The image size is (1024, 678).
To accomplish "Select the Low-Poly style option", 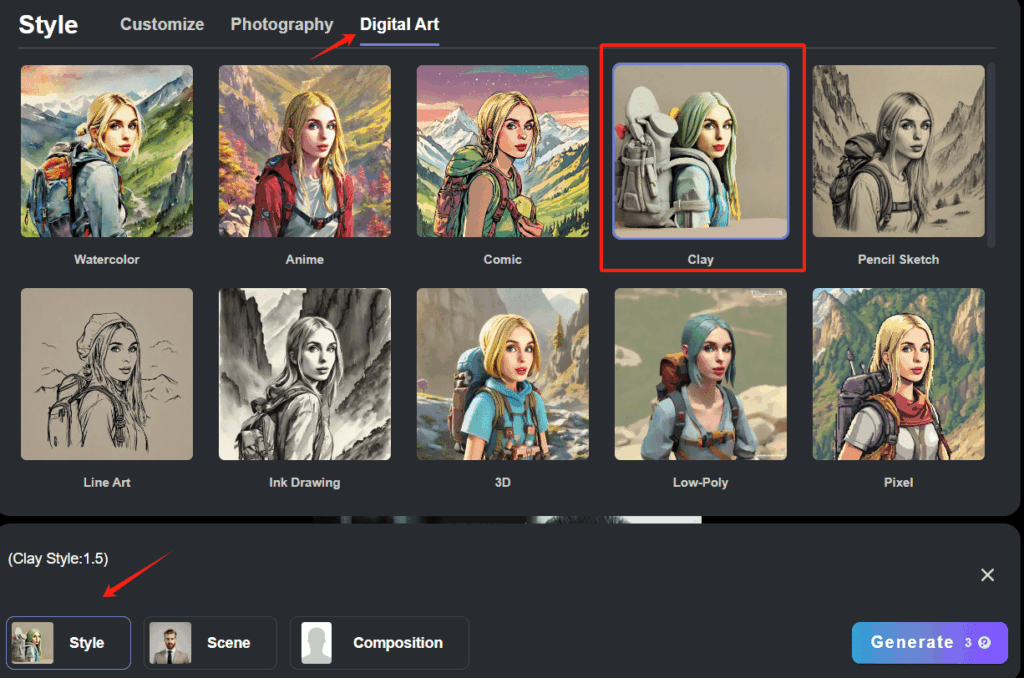I will [701, 374].
